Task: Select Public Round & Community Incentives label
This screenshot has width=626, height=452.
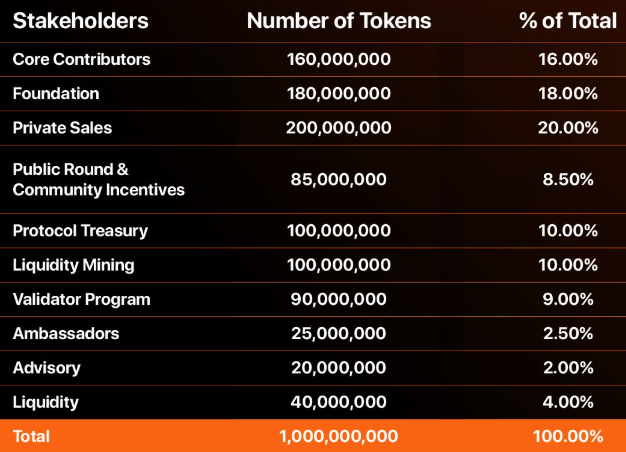Action: click(x=99, y=179)
